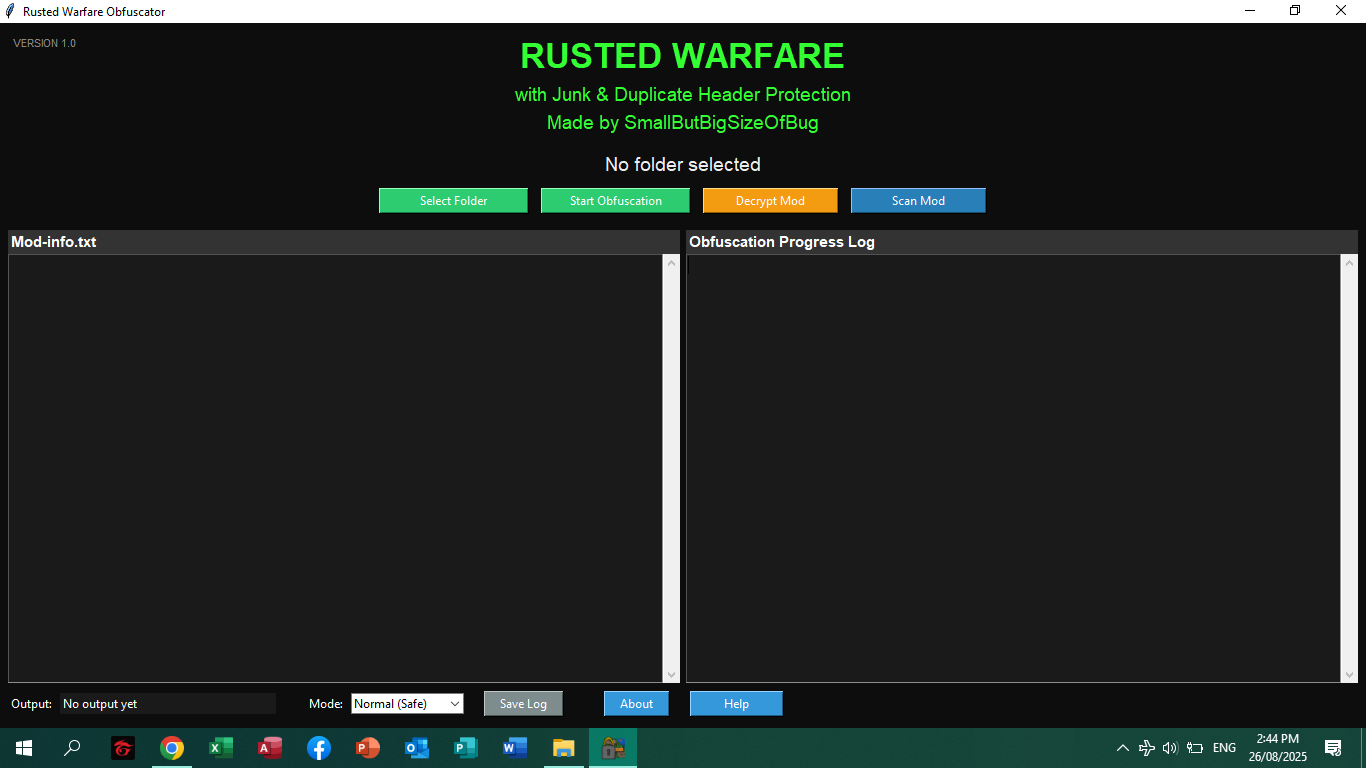This screenshot has height=768, width=1366.
Task: Click the ENG language indicator
Action: [x=1224, y=748]
